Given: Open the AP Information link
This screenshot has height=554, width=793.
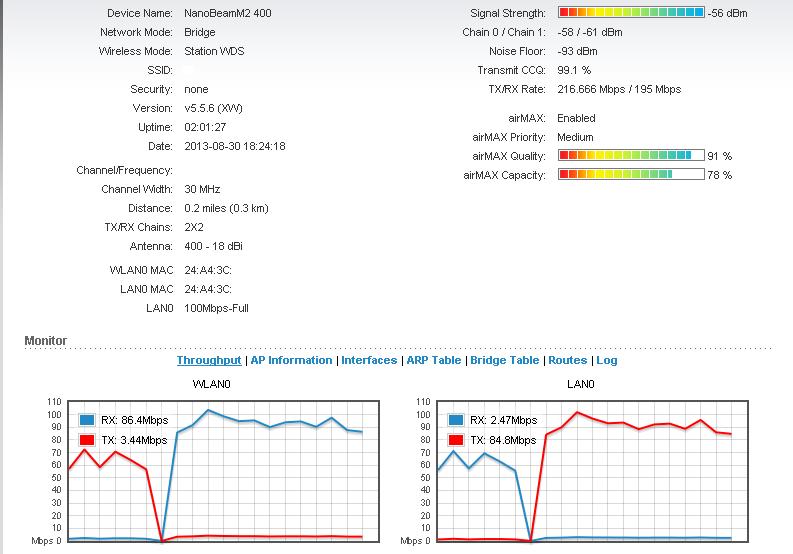Looking at the screenshot, I should tap(291, 360).
